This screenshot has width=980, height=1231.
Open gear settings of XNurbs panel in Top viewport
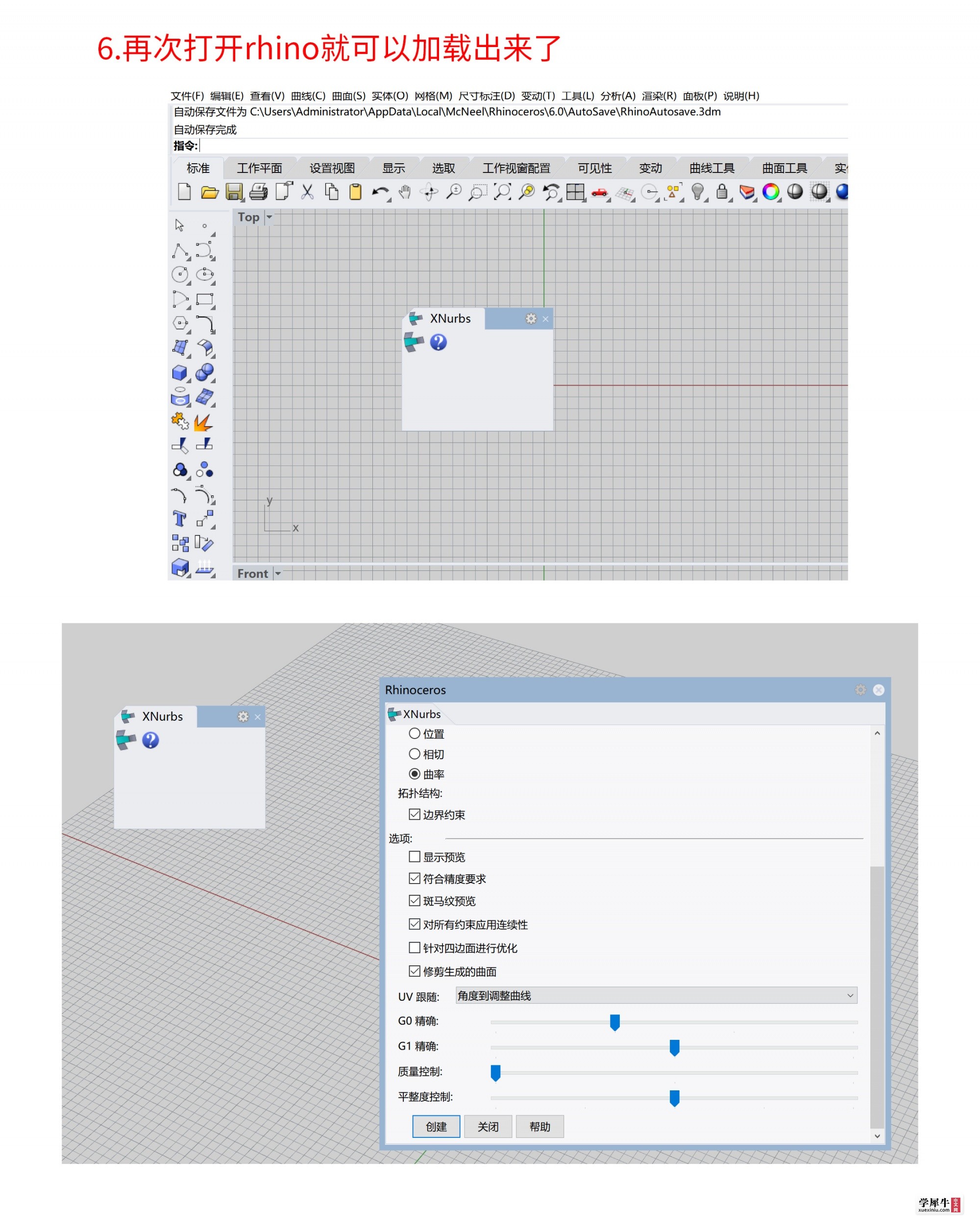tap(531, 319)
